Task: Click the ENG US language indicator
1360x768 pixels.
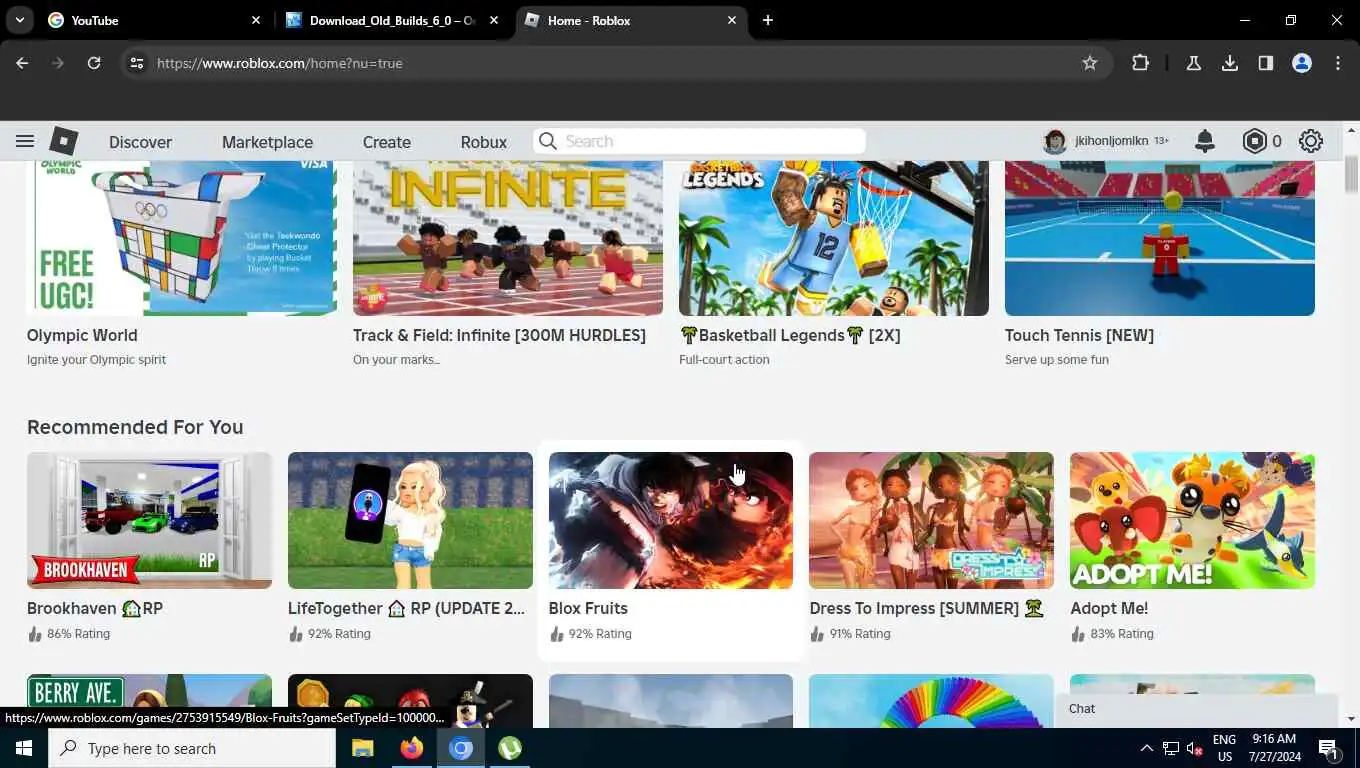Action: tap(1225, 748)
